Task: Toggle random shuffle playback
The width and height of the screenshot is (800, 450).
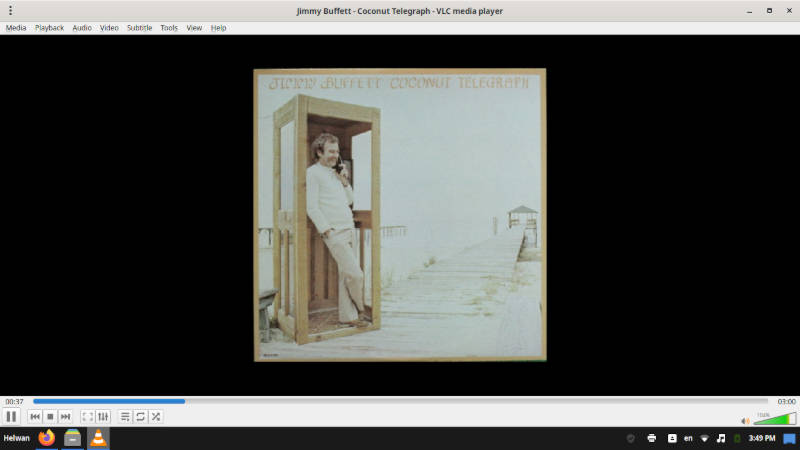Action: [x=155, y=416]
